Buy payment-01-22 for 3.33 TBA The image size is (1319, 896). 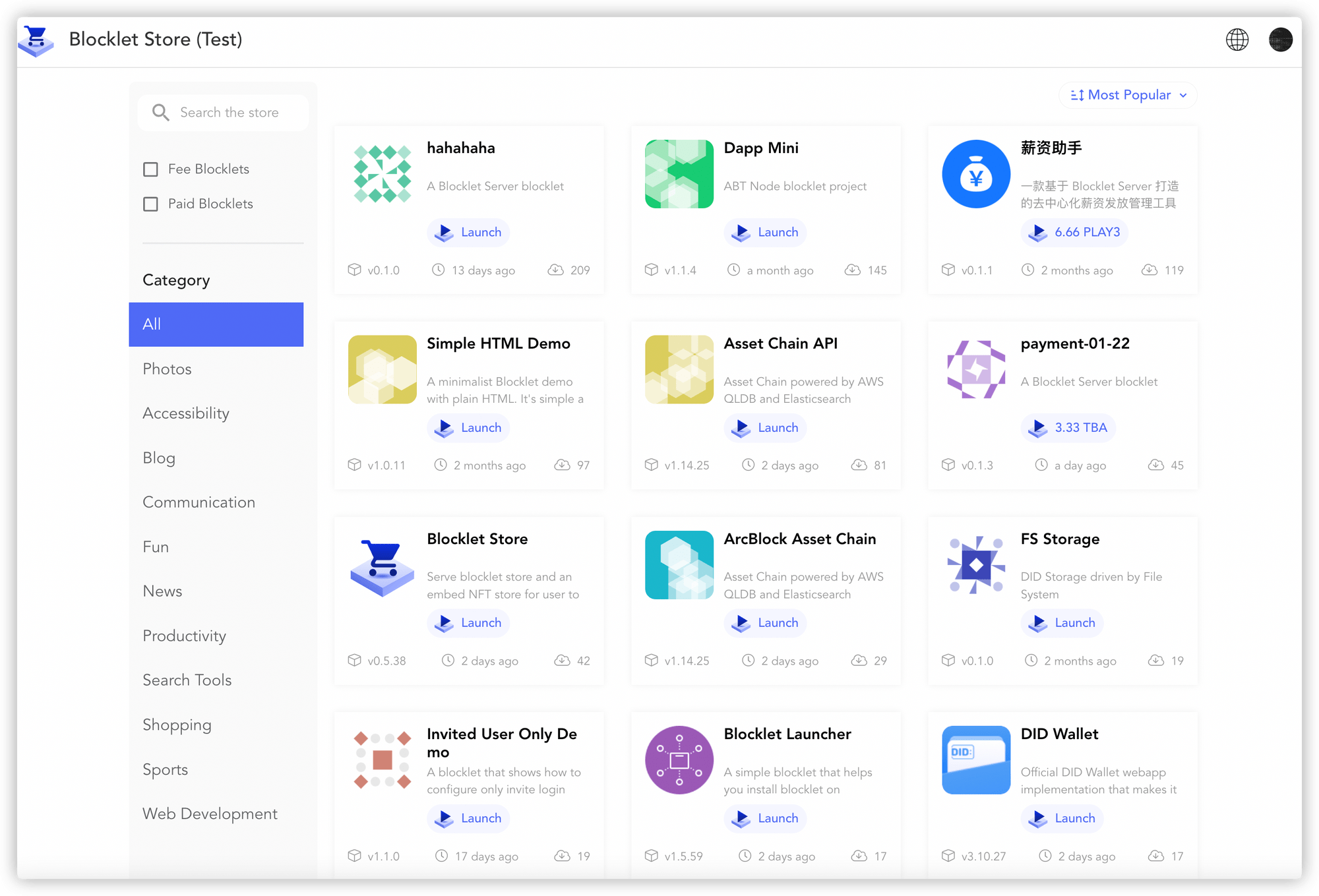1068,427
